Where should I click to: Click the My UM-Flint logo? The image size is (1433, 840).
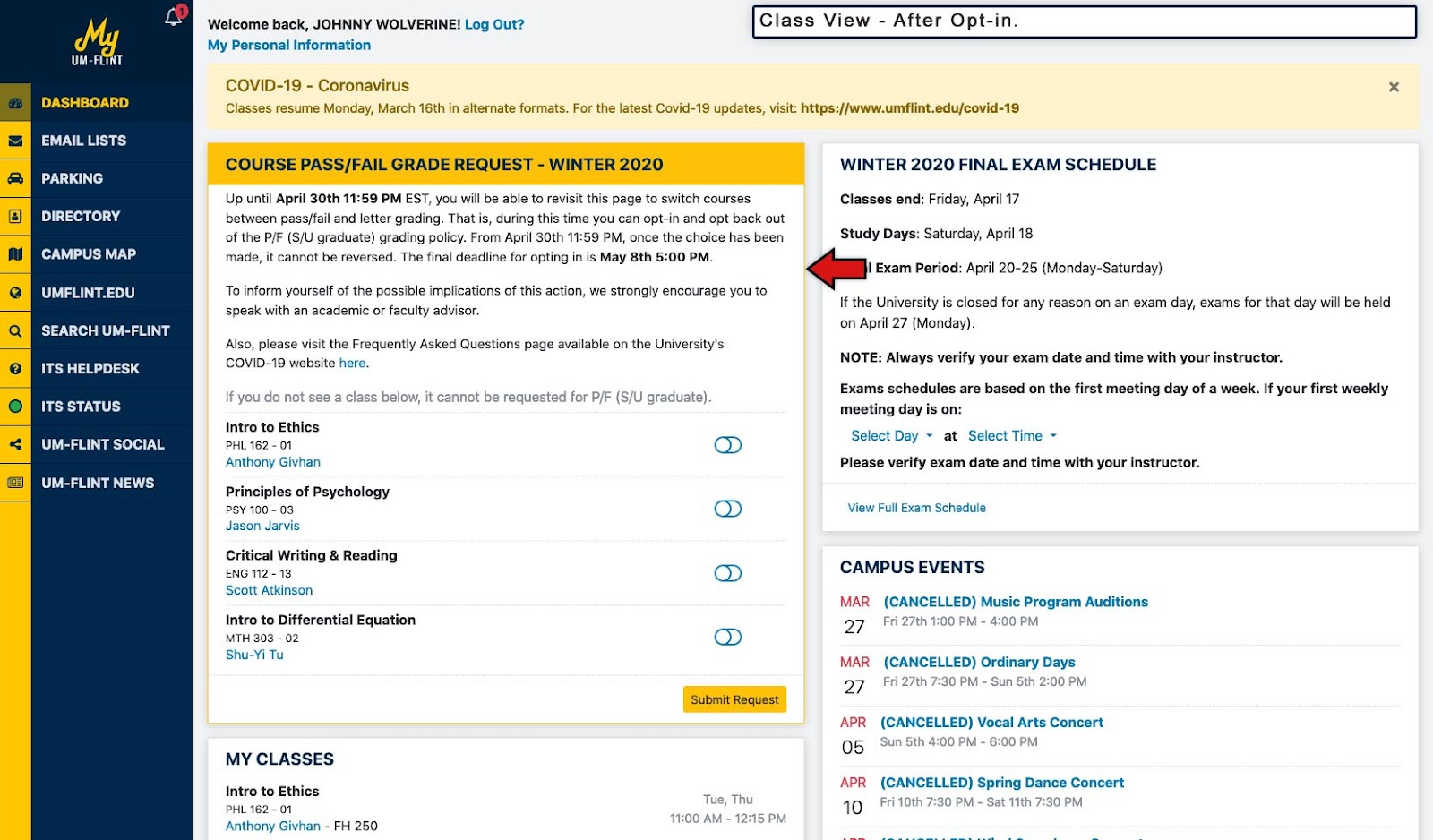click(97, 42)
